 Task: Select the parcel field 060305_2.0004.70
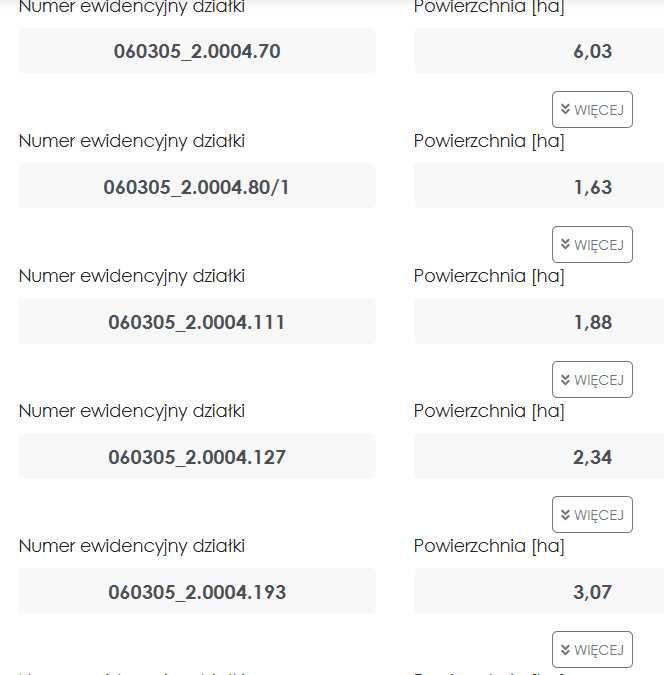click(197, 51)
